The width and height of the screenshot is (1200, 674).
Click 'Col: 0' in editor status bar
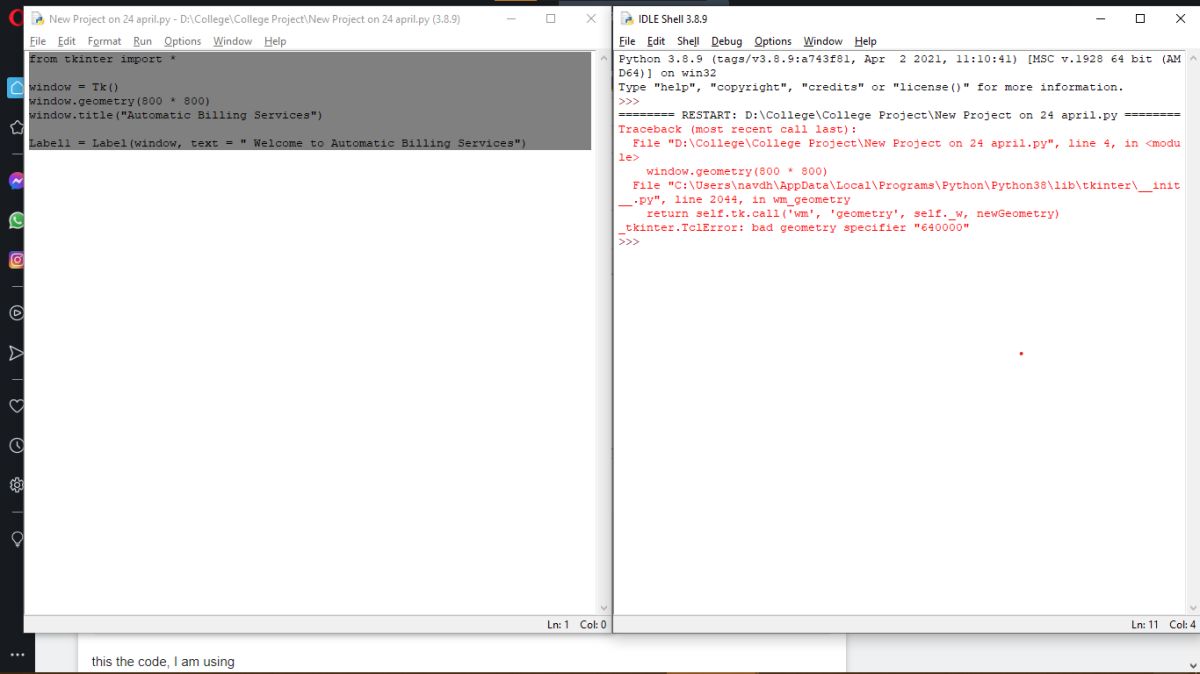[593, 625]
